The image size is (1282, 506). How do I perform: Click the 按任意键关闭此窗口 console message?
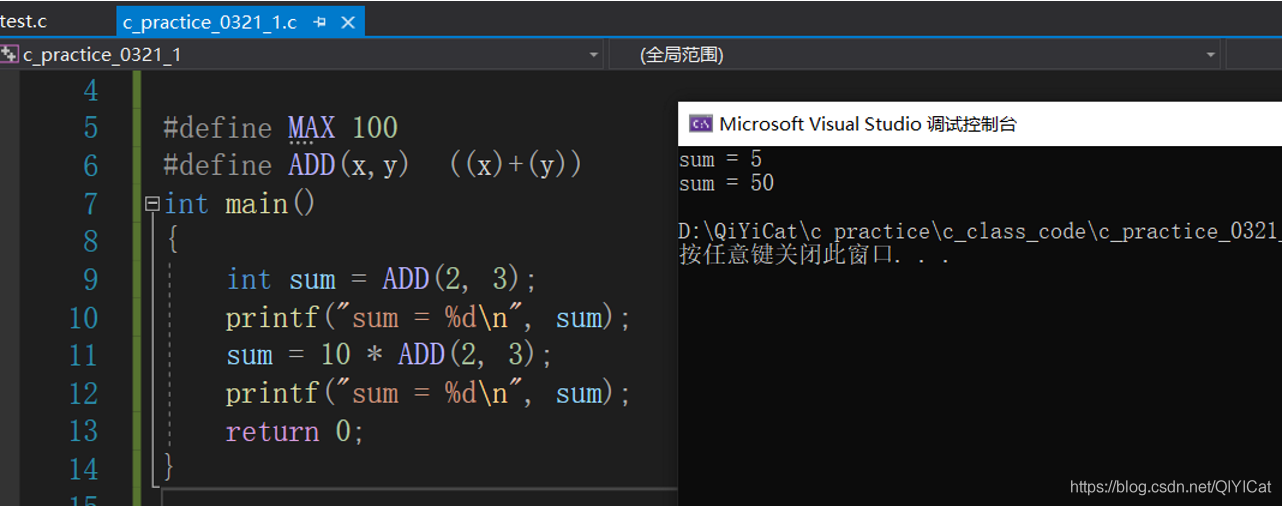click(814, 255)
